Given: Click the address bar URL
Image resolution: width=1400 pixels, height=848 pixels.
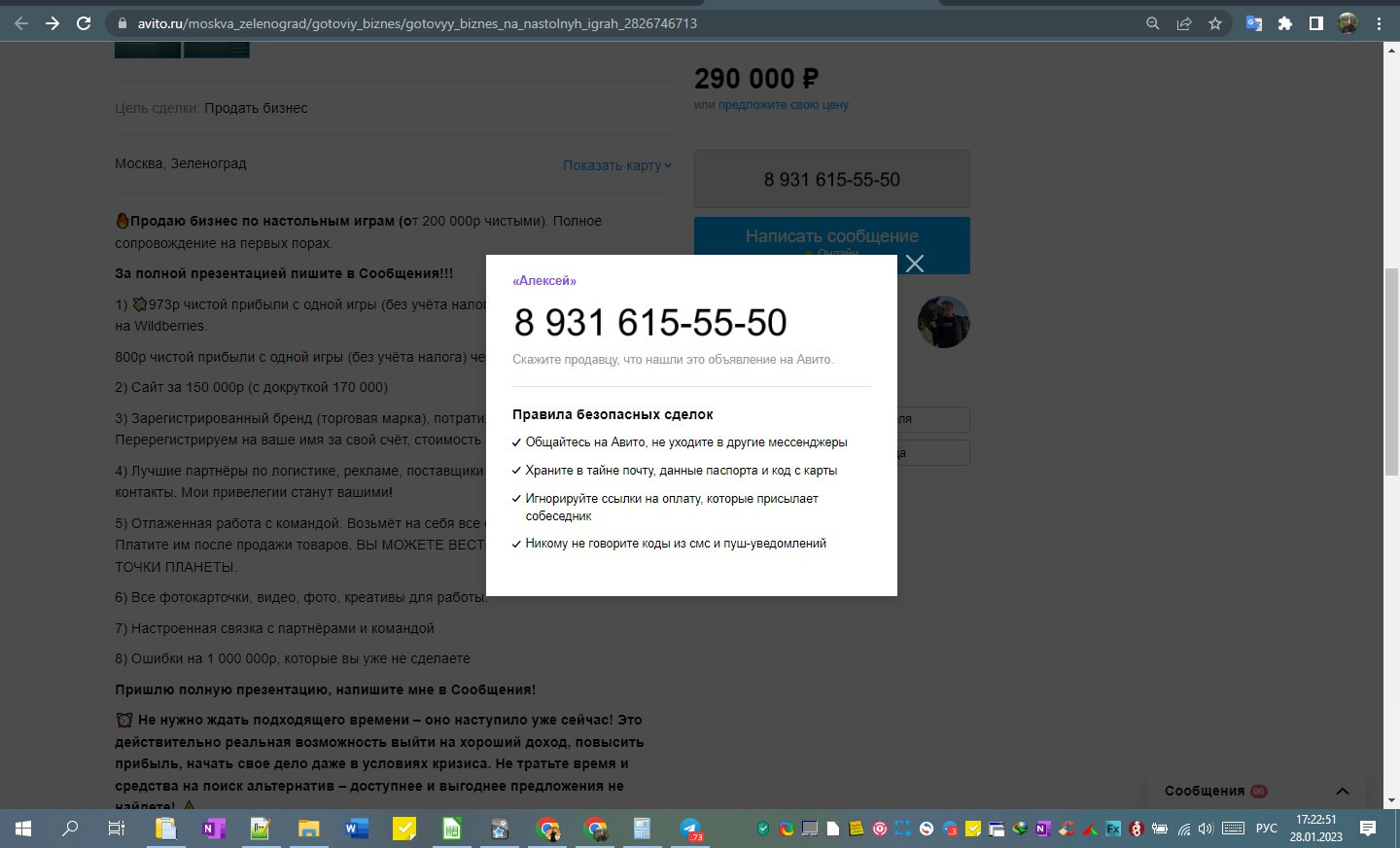Looking at the screenshot, I should [418, 23].
